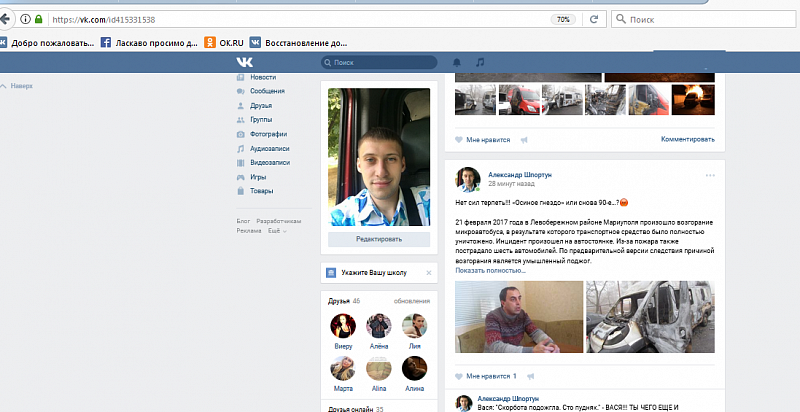800x412 pixels.
Task: Dismiss the school prompt with X
Action: point(429,273)
